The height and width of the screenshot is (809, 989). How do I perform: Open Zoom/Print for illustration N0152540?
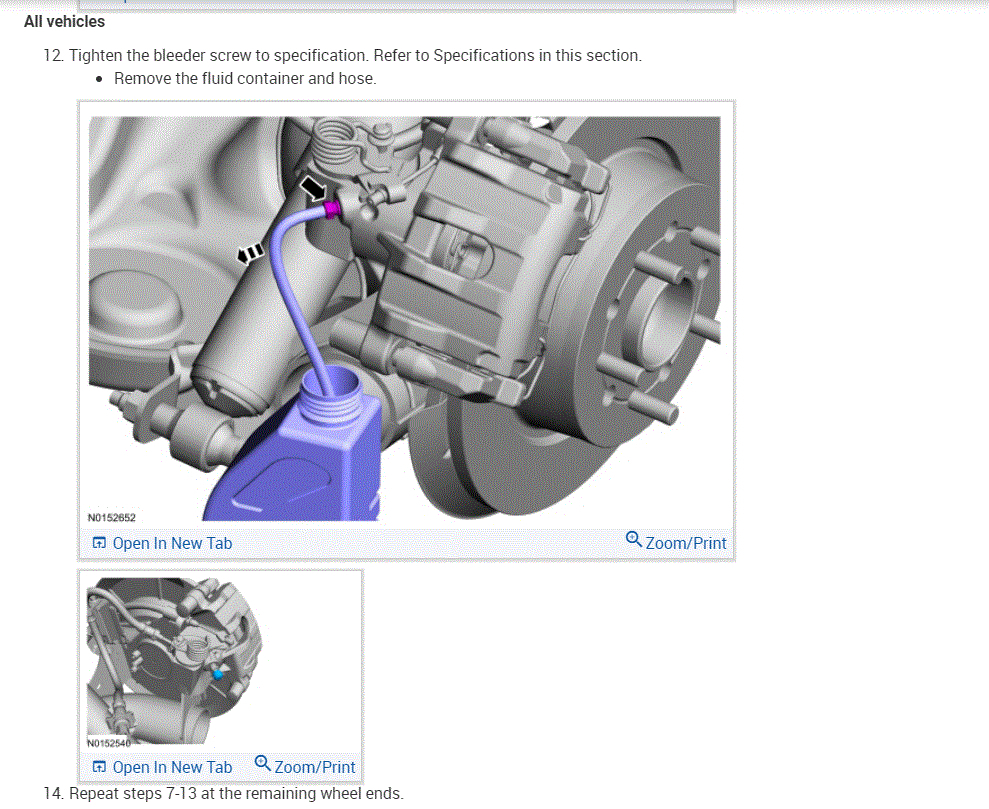click(305, 765)
